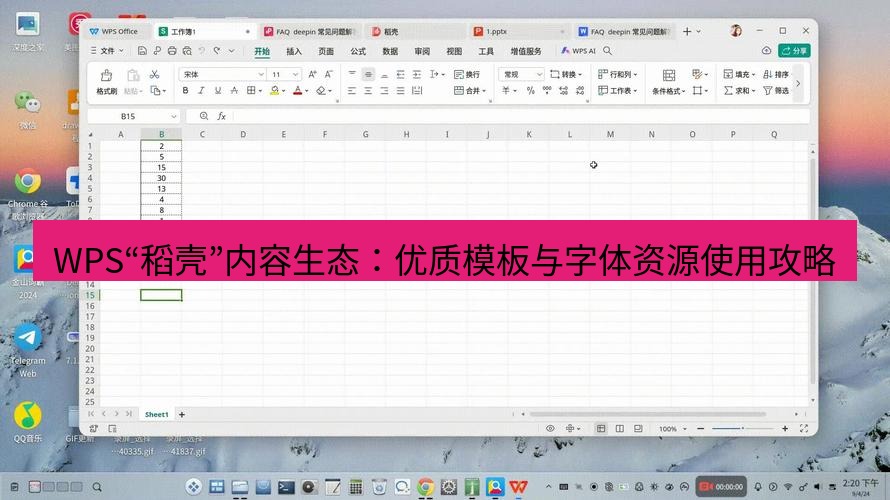Switch to the 稻壳 tab
890x500 pixels.
pyautogui.click(x=416, y=32)
